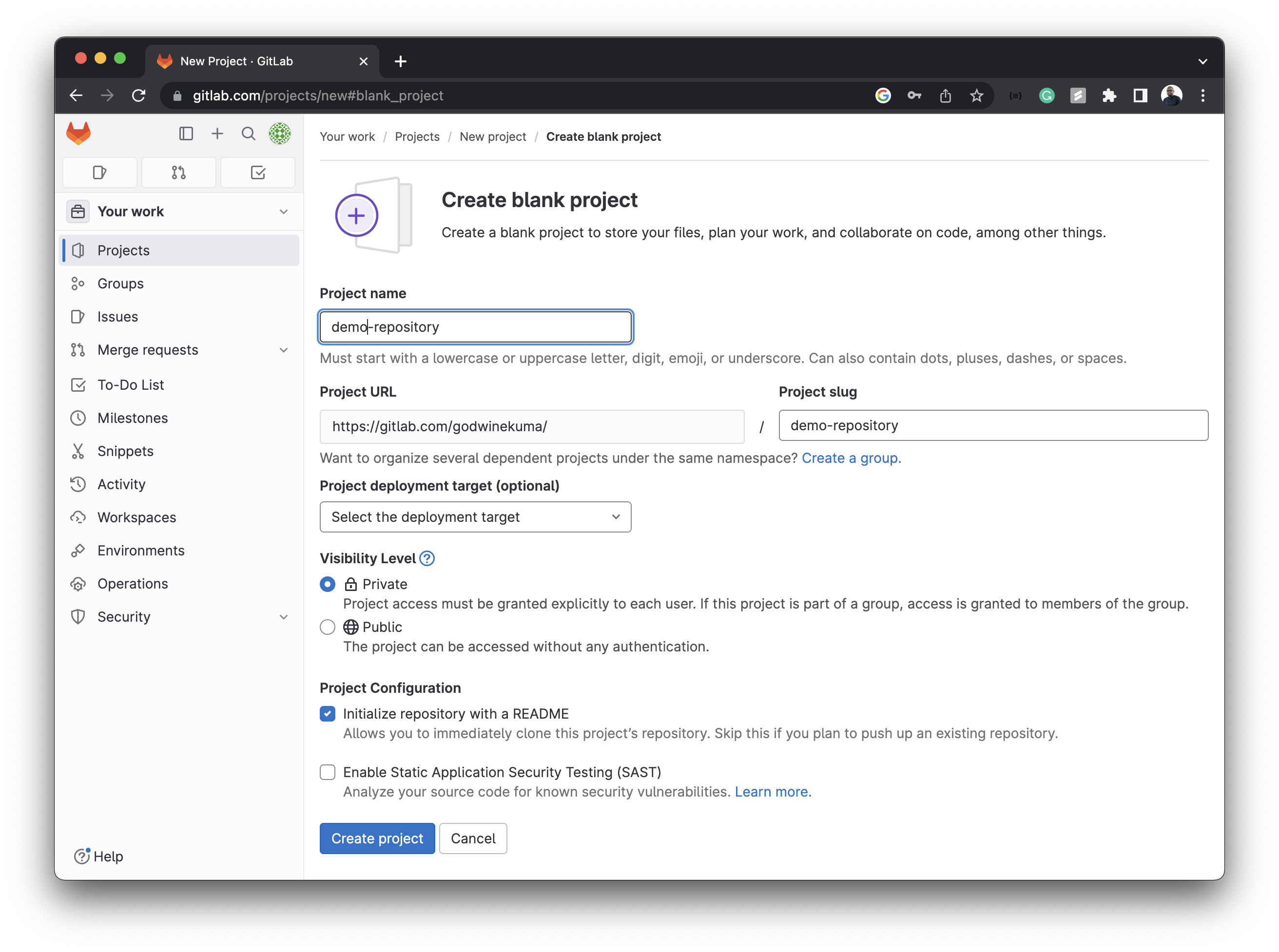This screenshot has height=952, width=1279.
Task: Open Snippets in the sidebar
Action: 125,451
